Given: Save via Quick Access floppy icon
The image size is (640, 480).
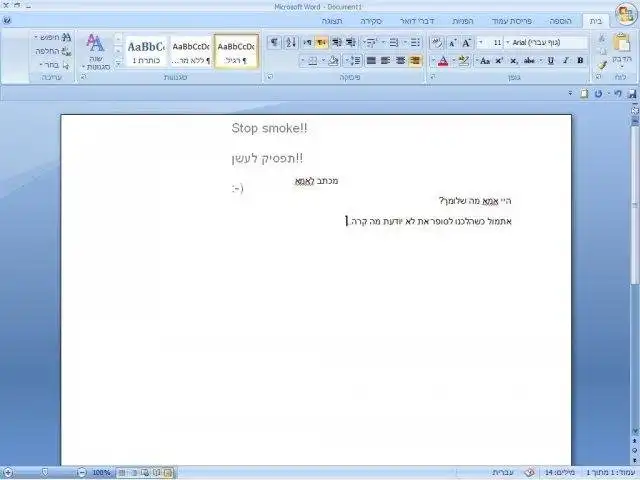Looking at the screenshot, I should 632,94.
